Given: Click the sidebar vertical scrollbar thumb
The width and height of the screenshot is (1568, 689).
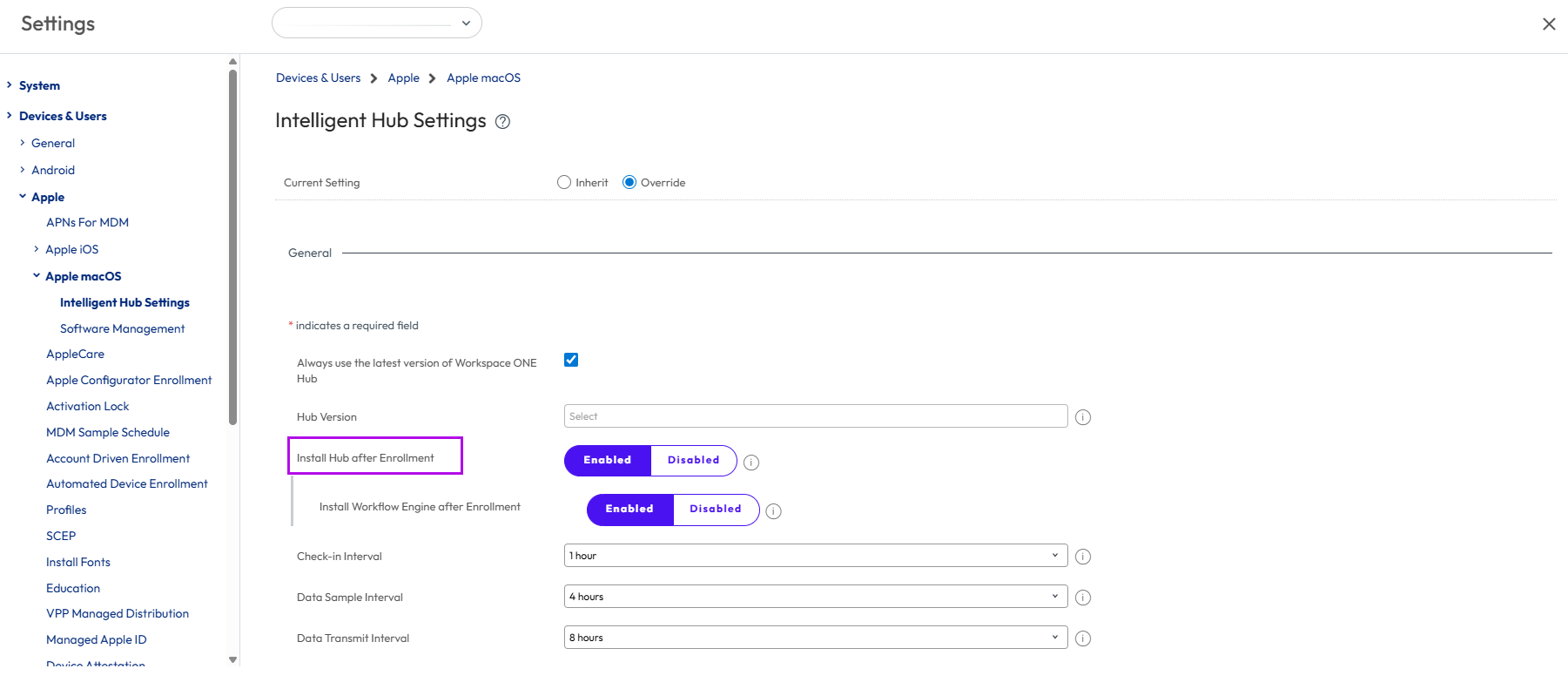Looking at the screenshot, I should (232, 247).
